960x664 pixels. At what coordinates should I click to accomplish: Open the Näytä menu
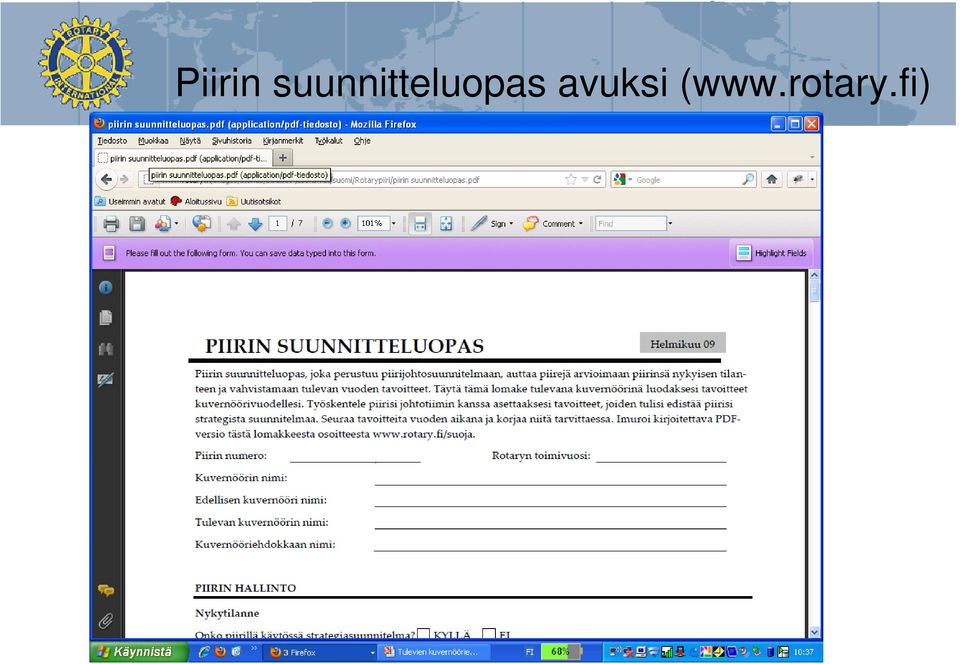pyautogui.click(x=190, y=141)
